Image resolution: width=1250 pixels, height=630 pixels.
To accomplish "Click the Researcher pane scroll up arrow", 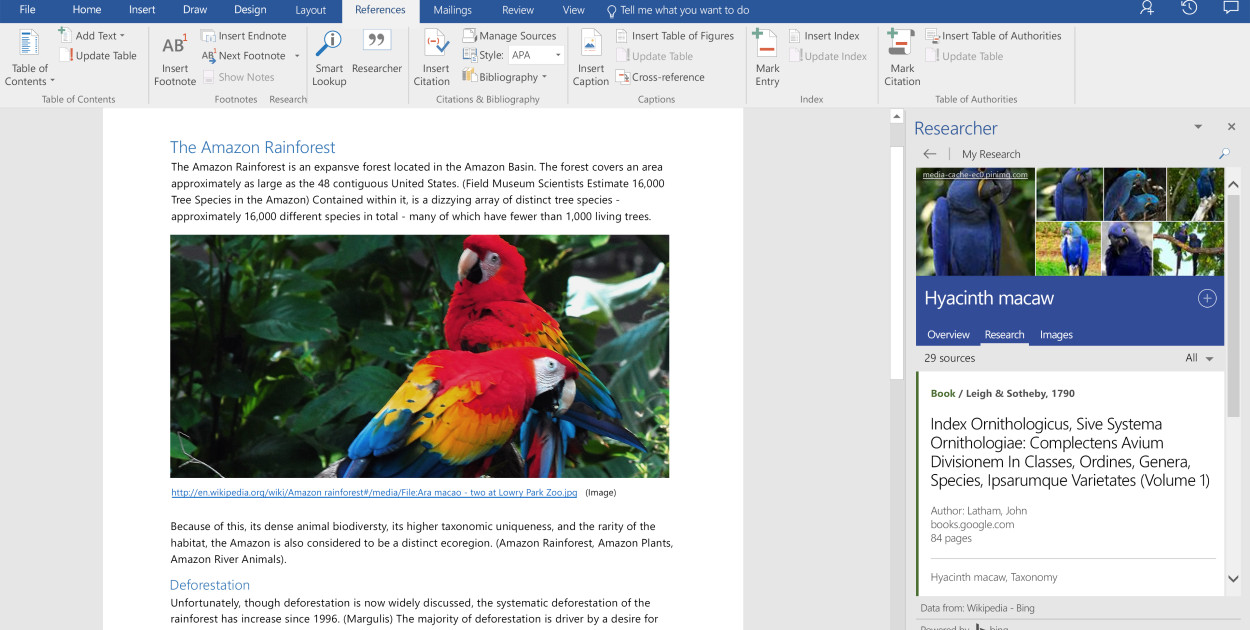I will pos(1233,185).
